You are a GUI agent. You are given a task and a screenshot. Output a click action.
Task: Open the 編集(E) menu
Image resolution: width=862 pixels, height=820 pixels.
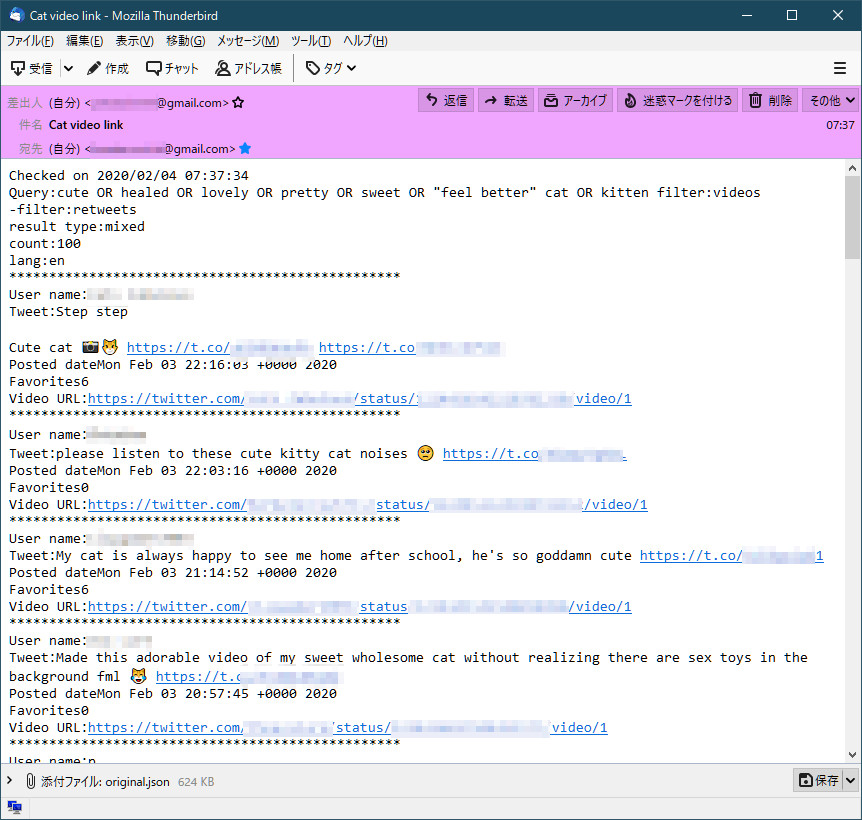pyautogui.click(x=85, y=41)
